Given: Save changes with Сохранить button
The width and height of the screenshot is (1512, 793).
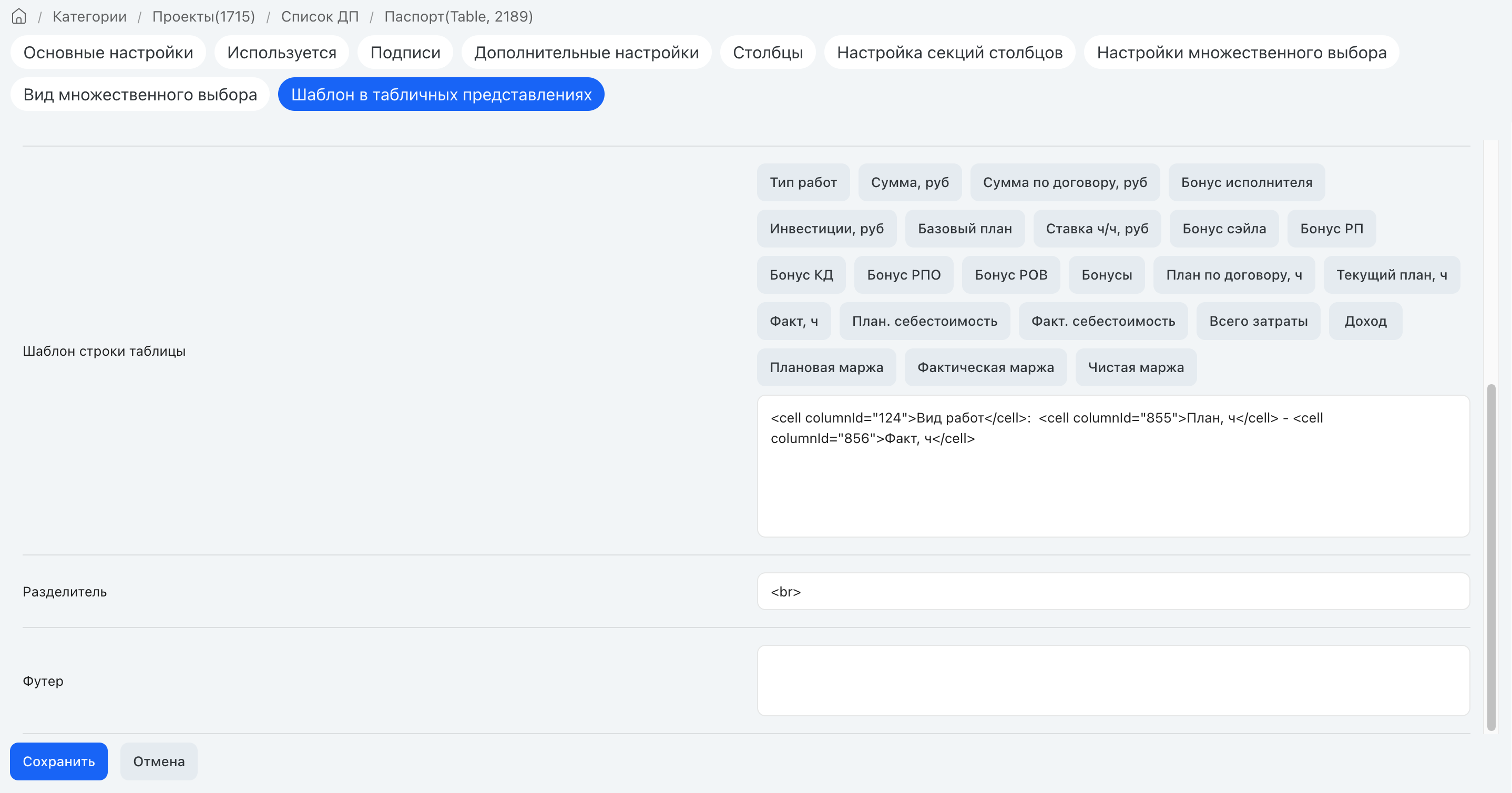Looking at the screenshot, I should (59, 762).
